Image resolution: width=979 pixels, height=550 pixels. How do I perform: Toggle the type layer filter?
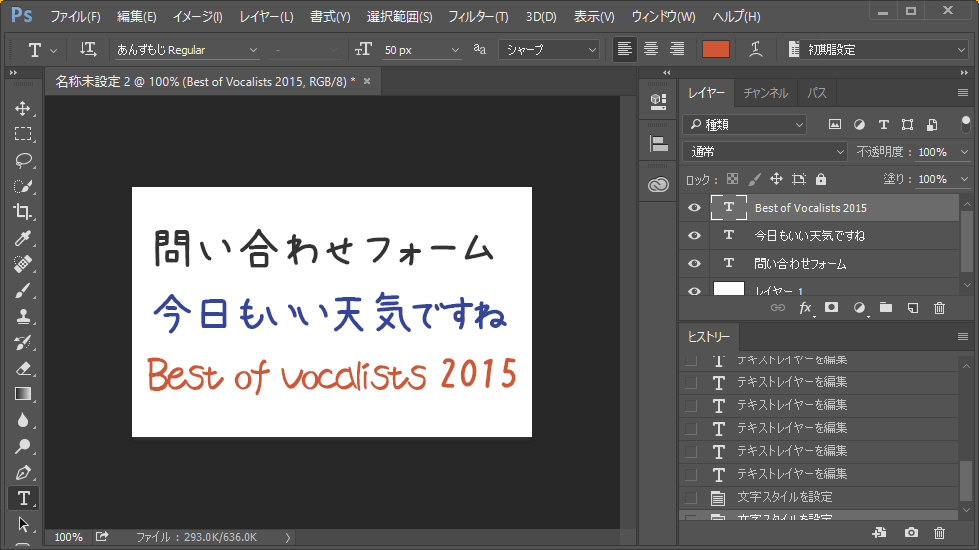coord(883,124)
